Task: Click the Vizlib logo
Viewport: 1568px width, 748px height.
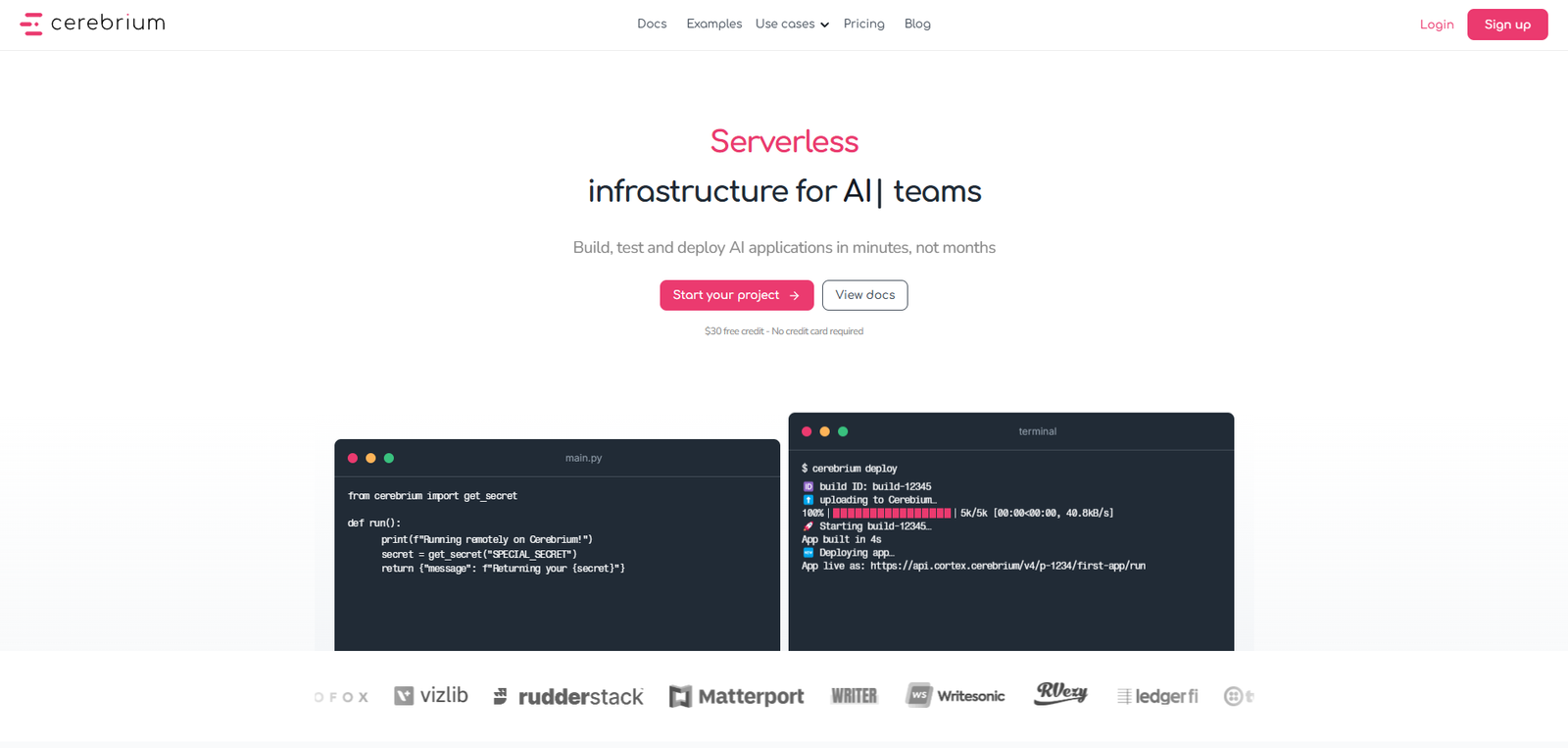Action: coord(431,696)
